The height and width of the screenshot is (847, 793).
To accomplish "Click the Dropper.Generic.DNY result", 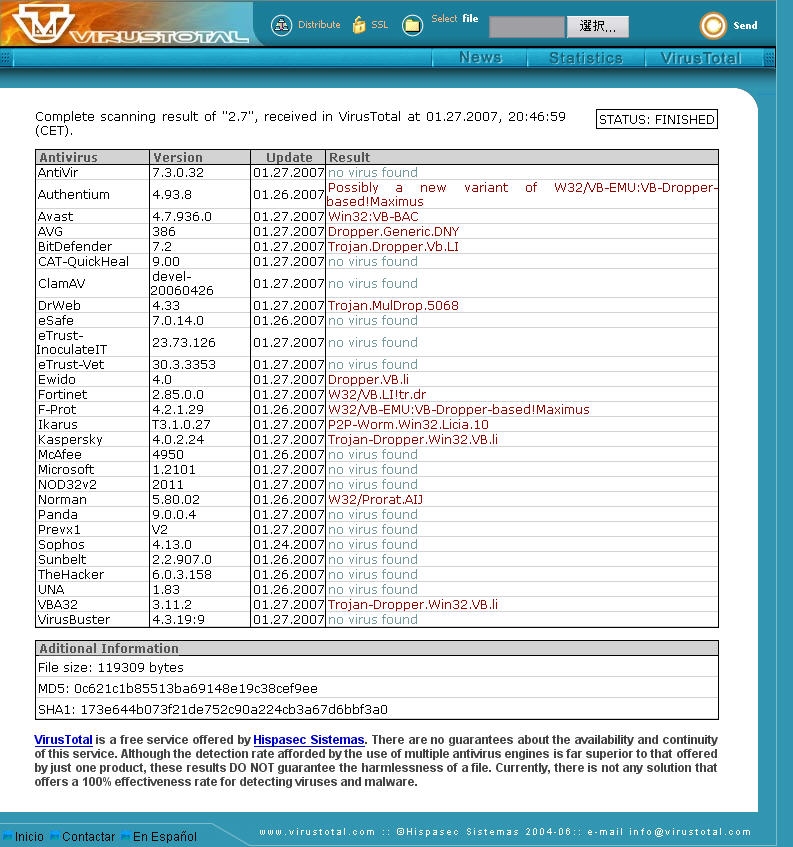I will coord(393,232).
